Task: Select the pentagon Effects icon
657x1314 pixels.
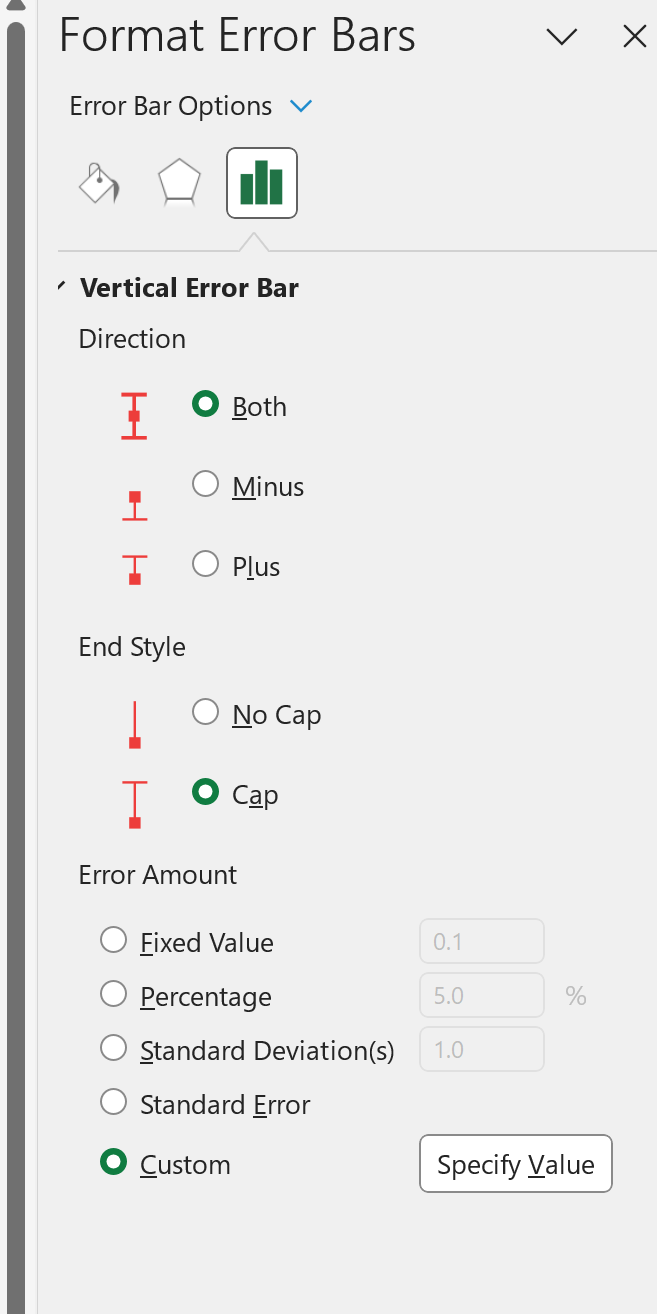Action: coord(178,183)
